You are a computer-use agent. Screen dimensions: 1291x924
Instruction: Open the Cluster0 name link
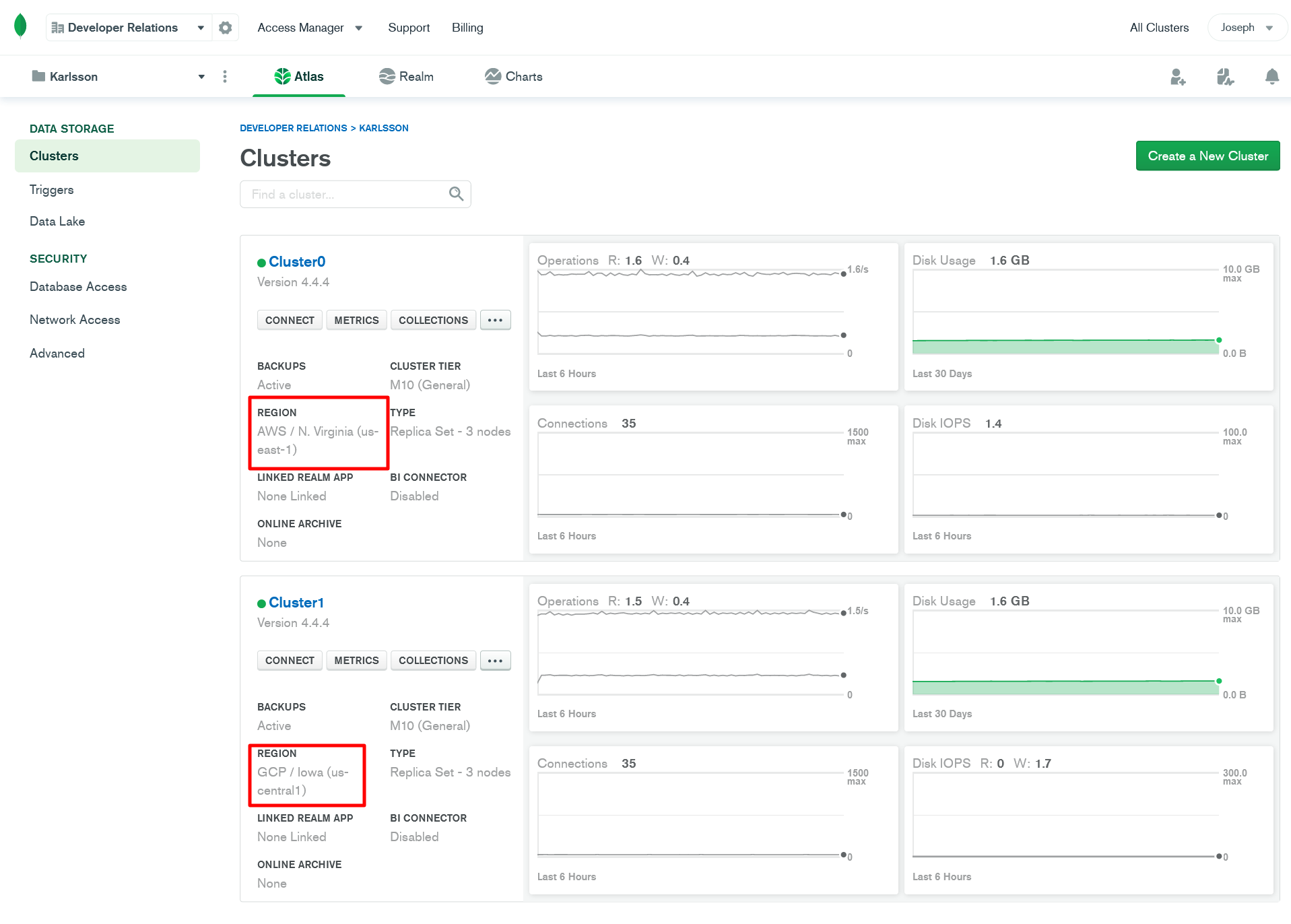point(297,262)
